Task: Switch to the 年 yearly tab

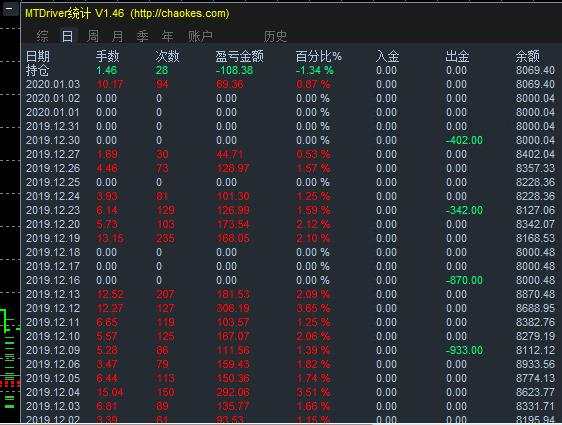Action: pos(167,36)
